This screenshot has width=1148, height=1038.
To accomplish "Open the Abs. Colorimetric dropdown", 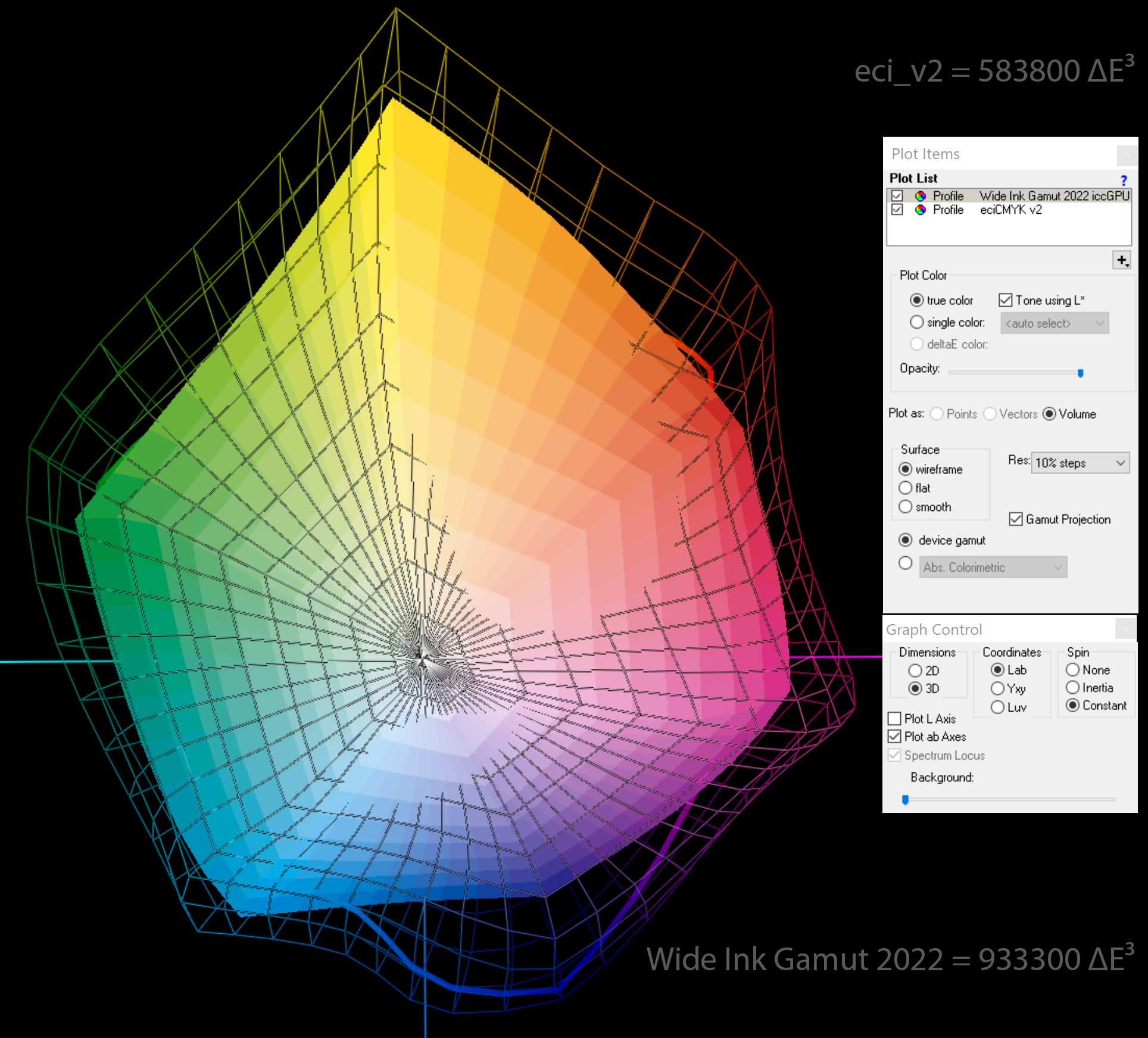I will [993, 567].
